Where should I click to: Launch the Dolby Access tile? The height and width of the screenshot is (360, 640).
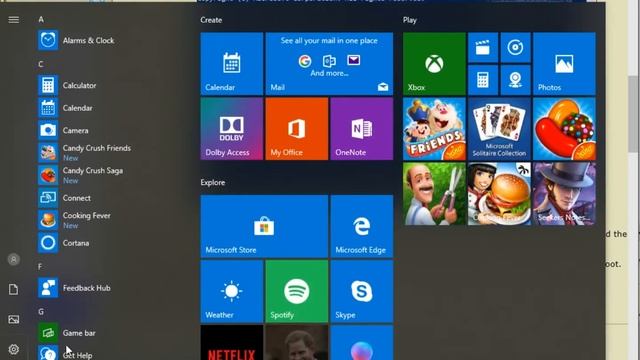tap(232, 129)
